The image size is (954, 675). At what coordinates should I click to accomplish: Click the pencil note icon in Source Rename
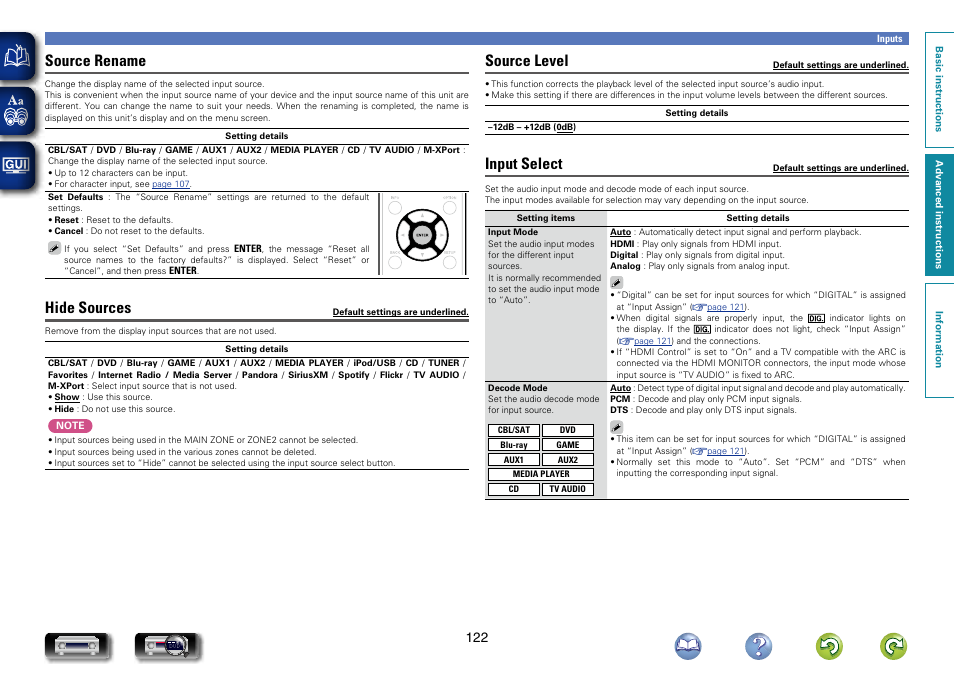54,248
